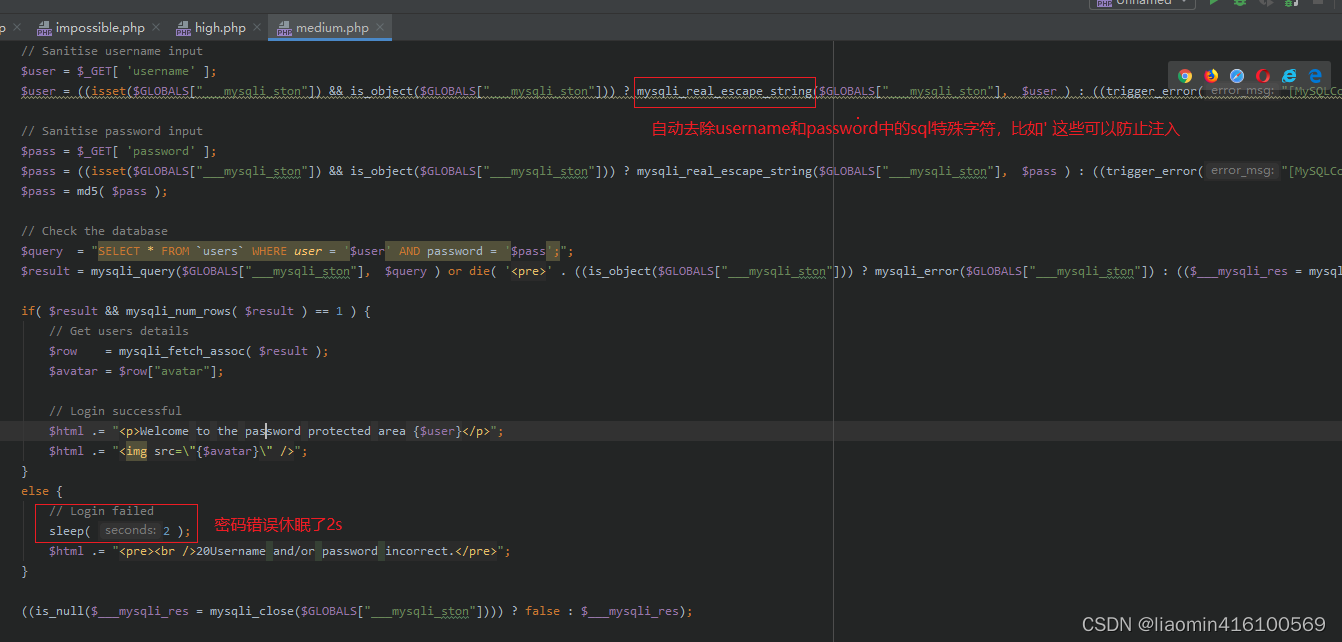Open preview in Edge browser
Screen dimensions: 1342x642
tap(1315, 75)
